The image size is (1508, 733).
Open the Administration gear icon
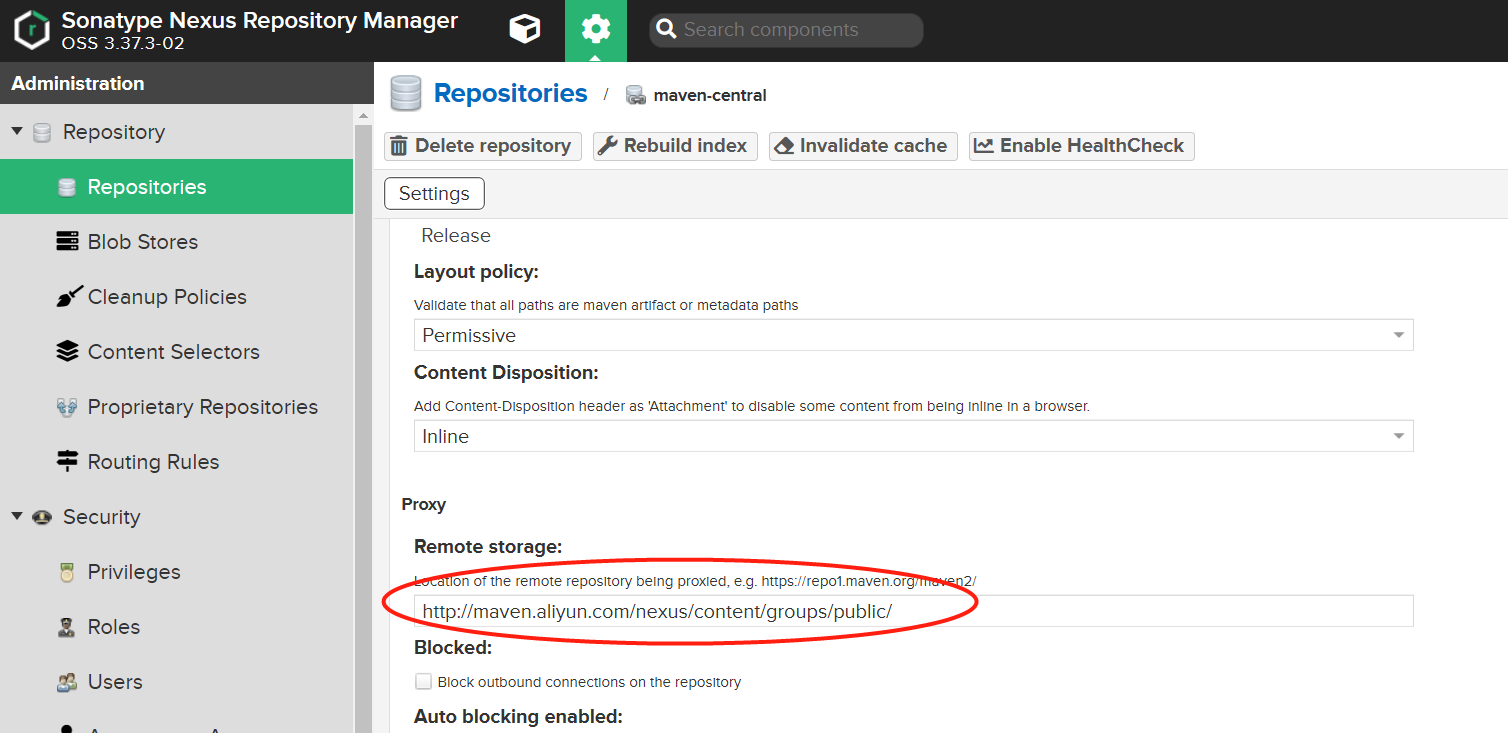coord(596,30)
